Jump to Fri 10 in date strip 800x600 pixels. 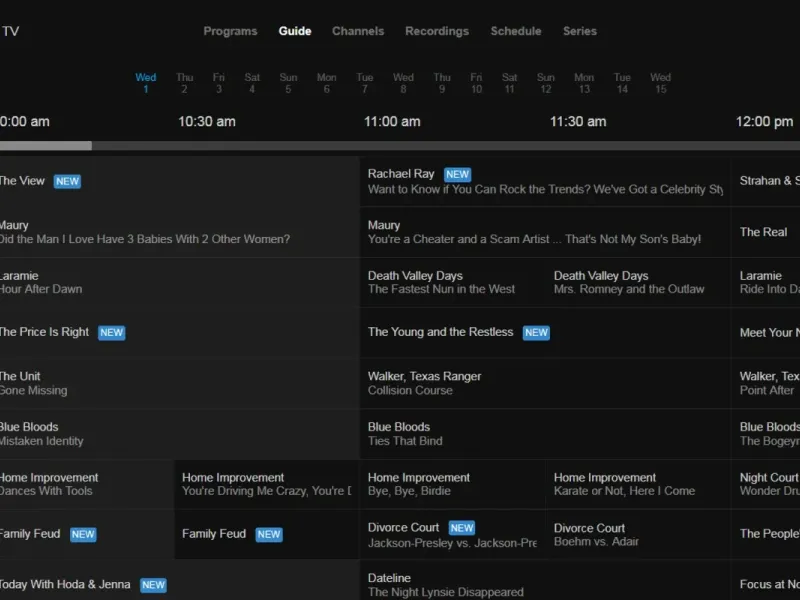pyautogui.click(x=476, y=83)
